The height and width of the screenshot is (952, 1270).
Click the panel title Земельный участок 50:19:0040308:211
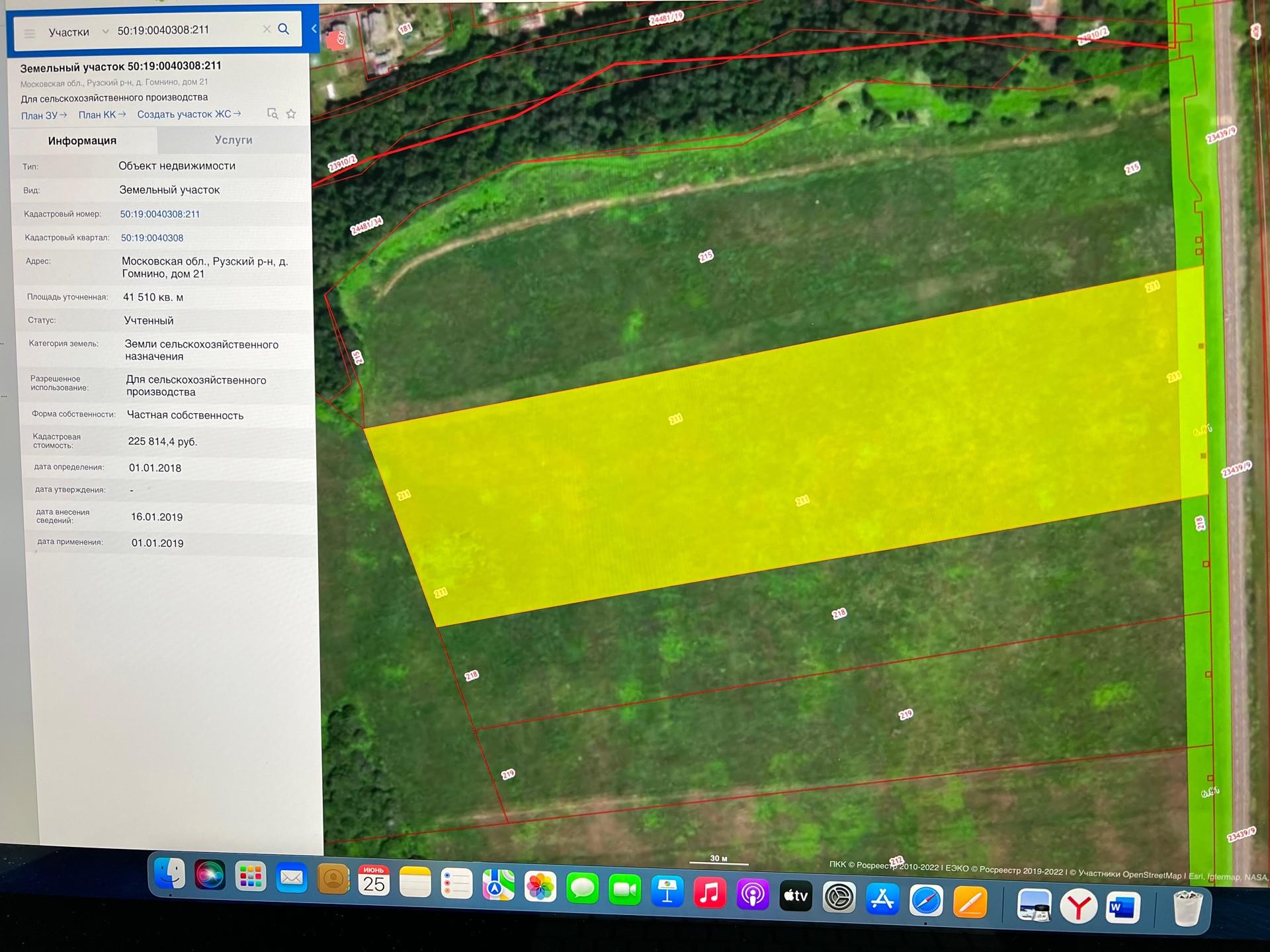120,67
